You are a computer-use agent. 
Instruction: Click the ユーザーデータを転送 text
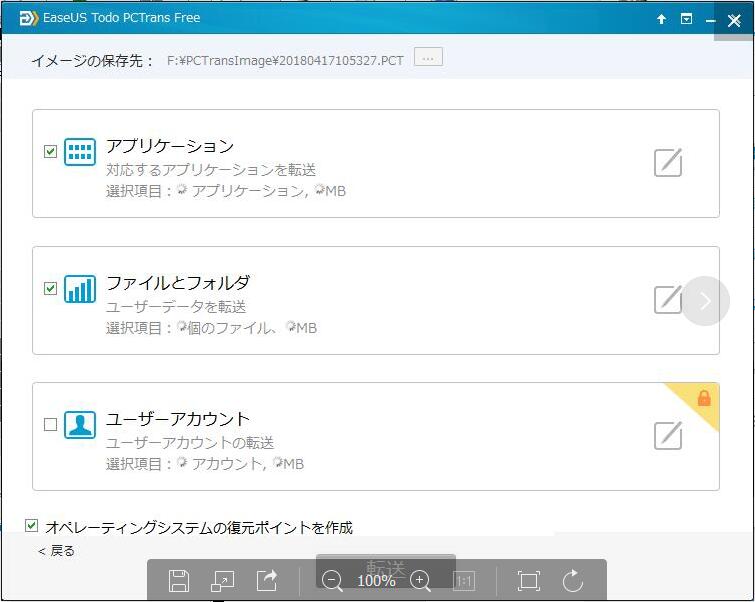tap(176, 306)
